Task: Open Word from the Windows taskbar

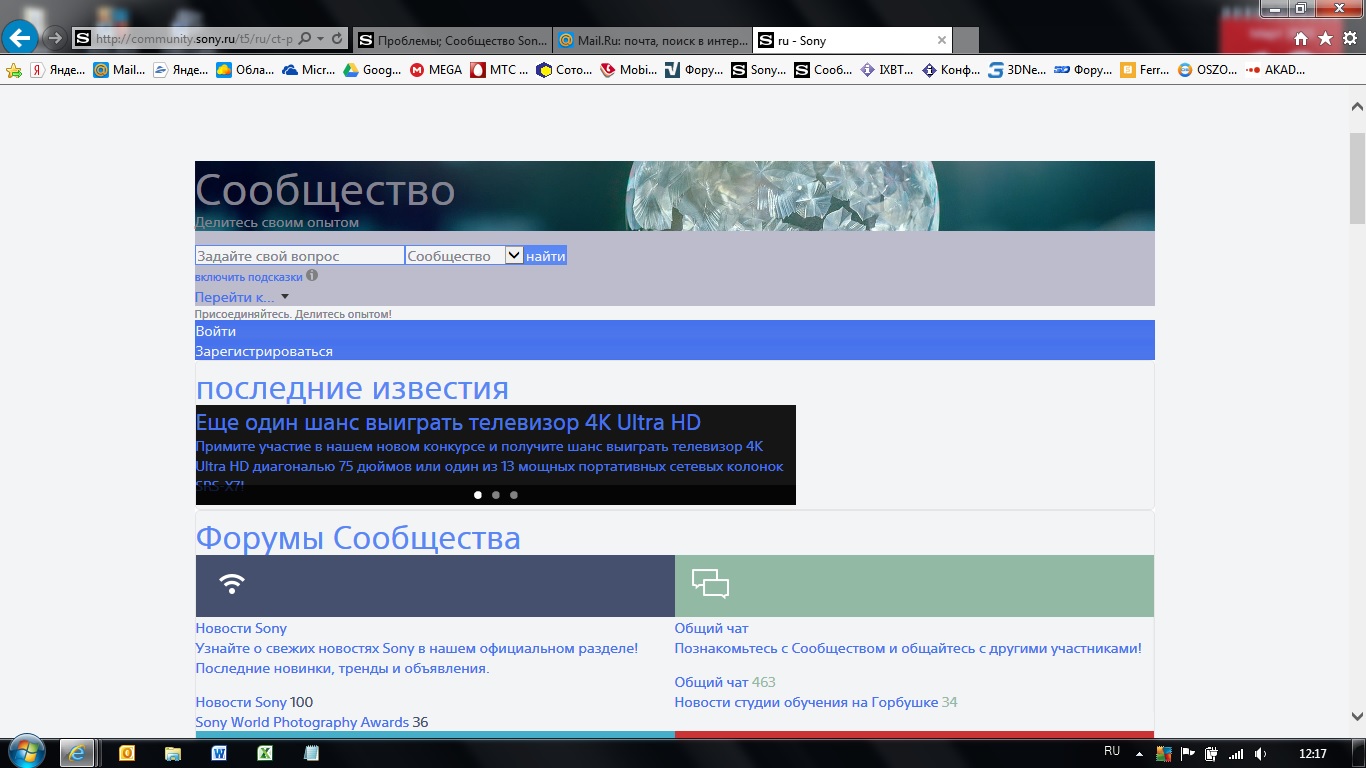Action: point(218,753)
